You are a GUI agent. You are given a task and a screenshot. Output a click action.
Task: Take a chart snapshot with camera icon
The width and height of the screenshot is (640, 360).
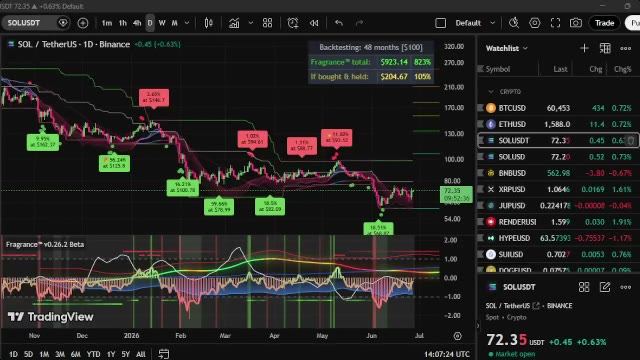pos(576,23)
